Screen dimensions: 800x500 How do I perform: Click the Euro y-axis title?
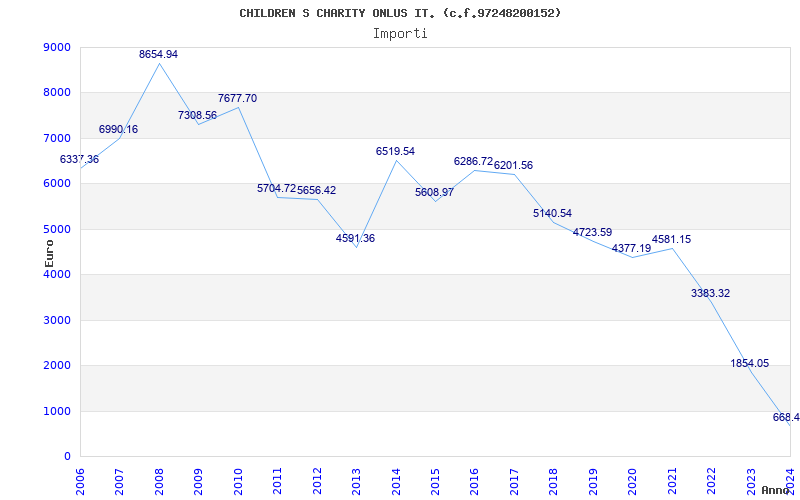tap(49, 253)
